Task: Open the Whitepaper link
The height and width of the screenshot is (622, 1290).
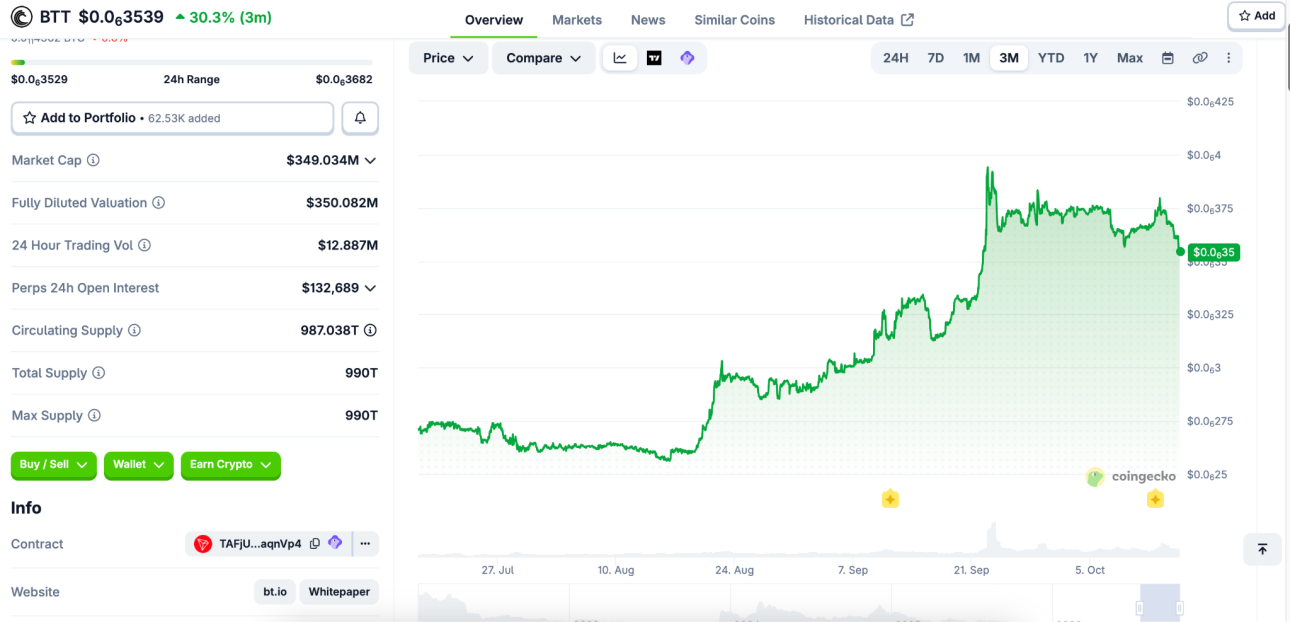Action: [x=339, y=592]
